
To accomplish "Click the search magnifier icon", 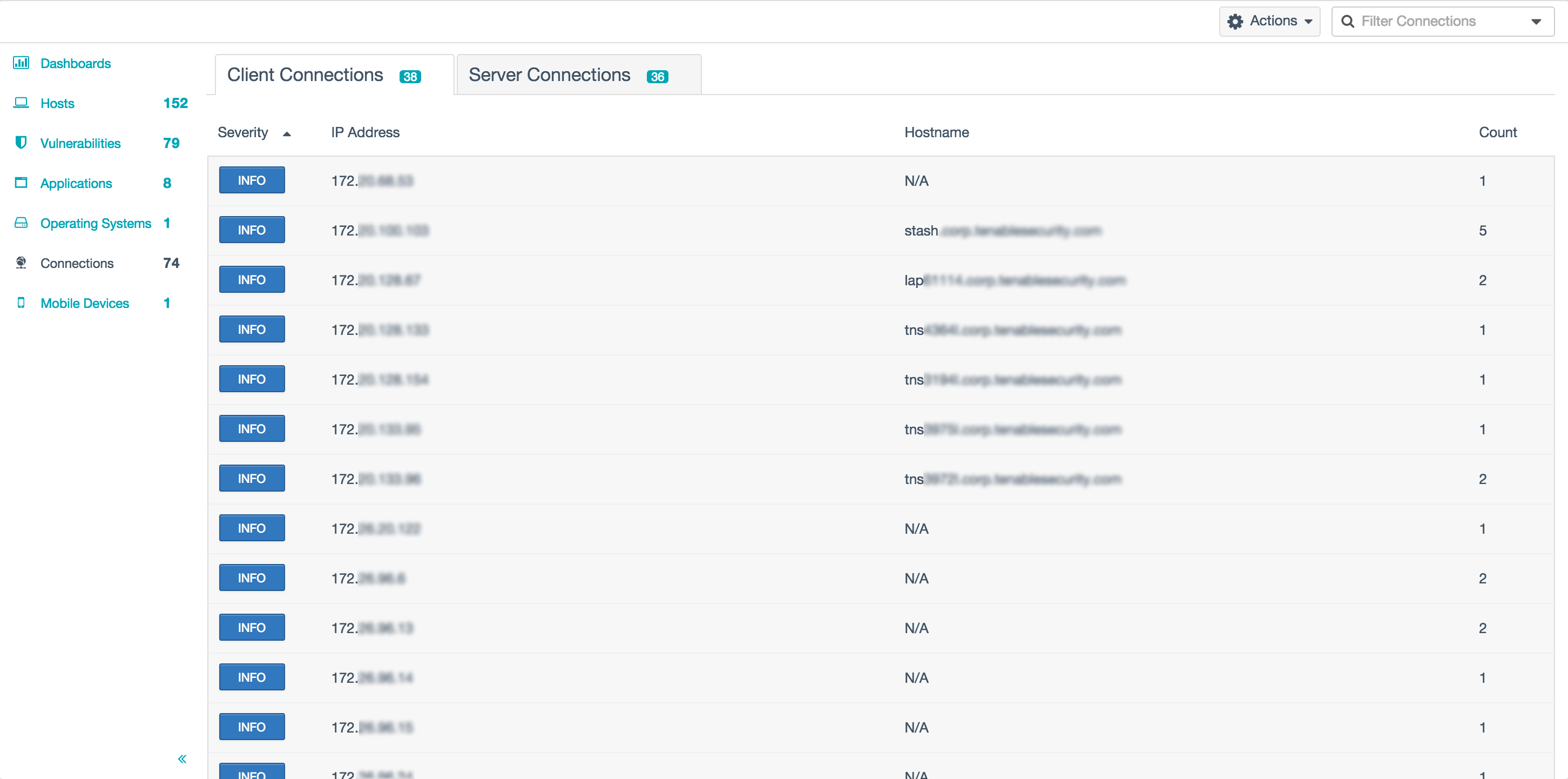I will pyautogui.click(x=1348, y=21).
